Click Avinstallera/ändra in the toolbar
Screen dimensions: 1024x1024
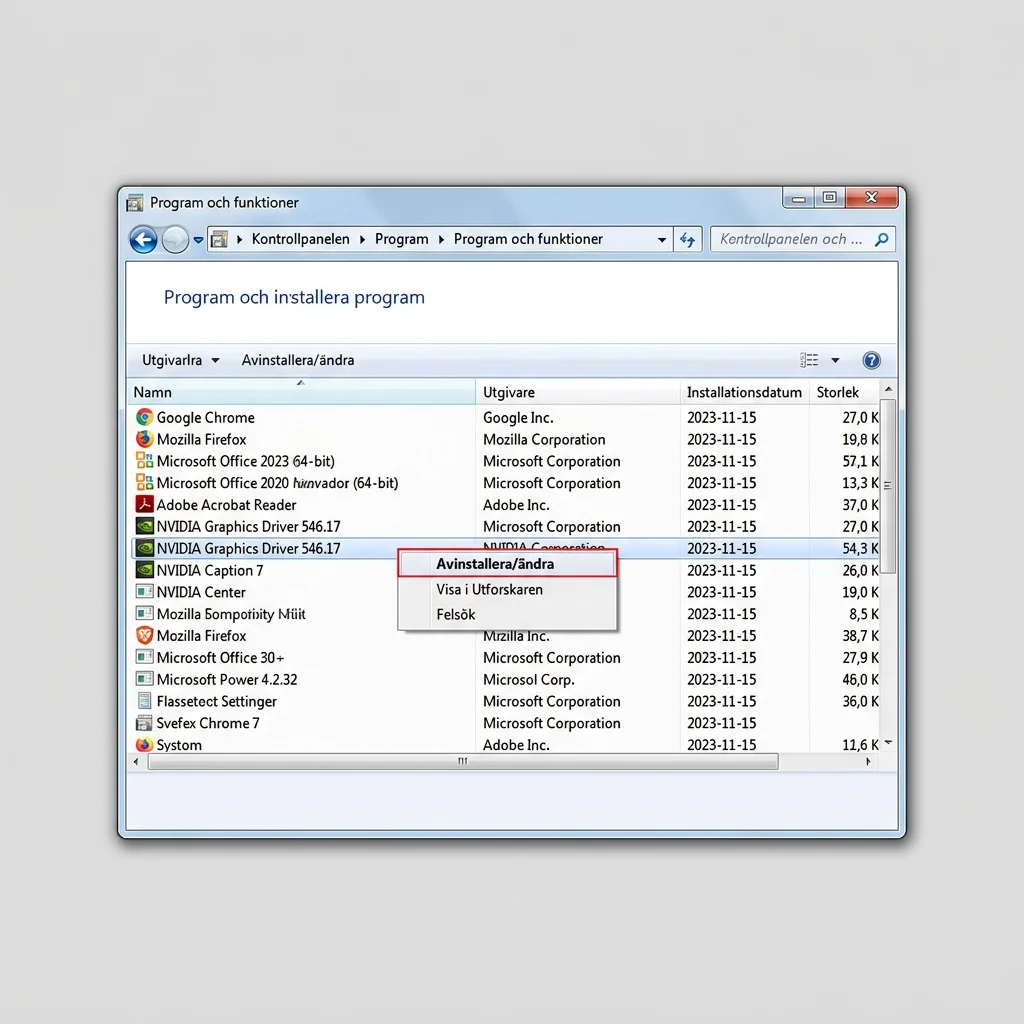(298, 360)
